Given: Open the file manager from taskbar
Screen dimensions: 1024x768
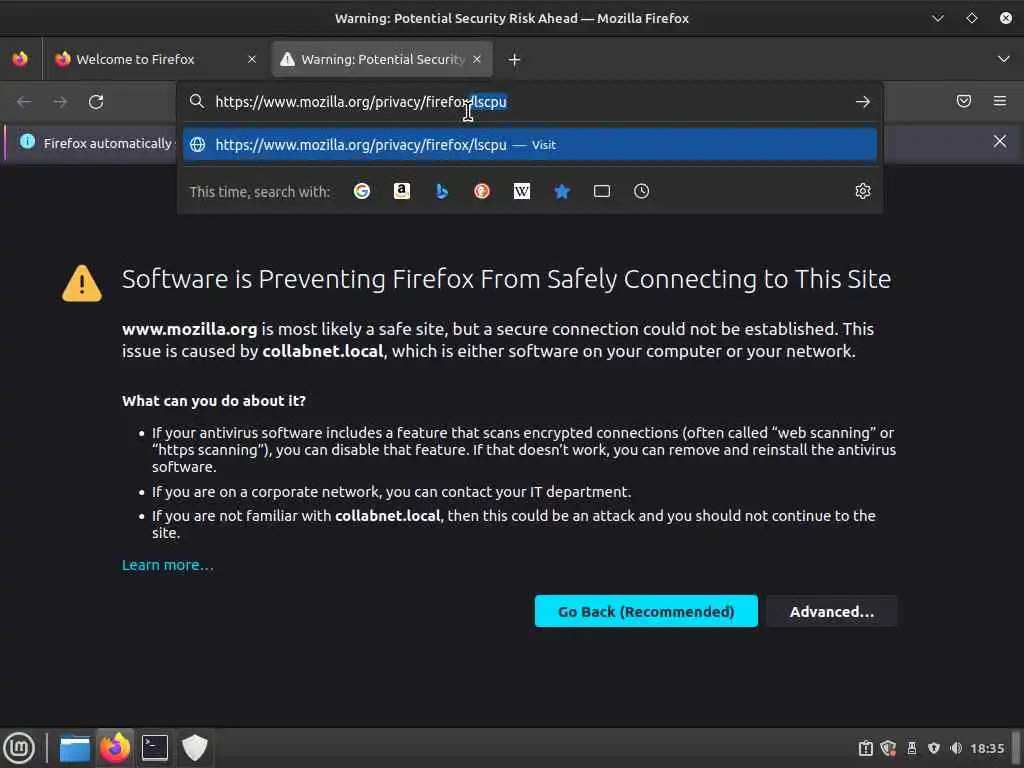Looking at the screenshot, I should click(75, 748).
